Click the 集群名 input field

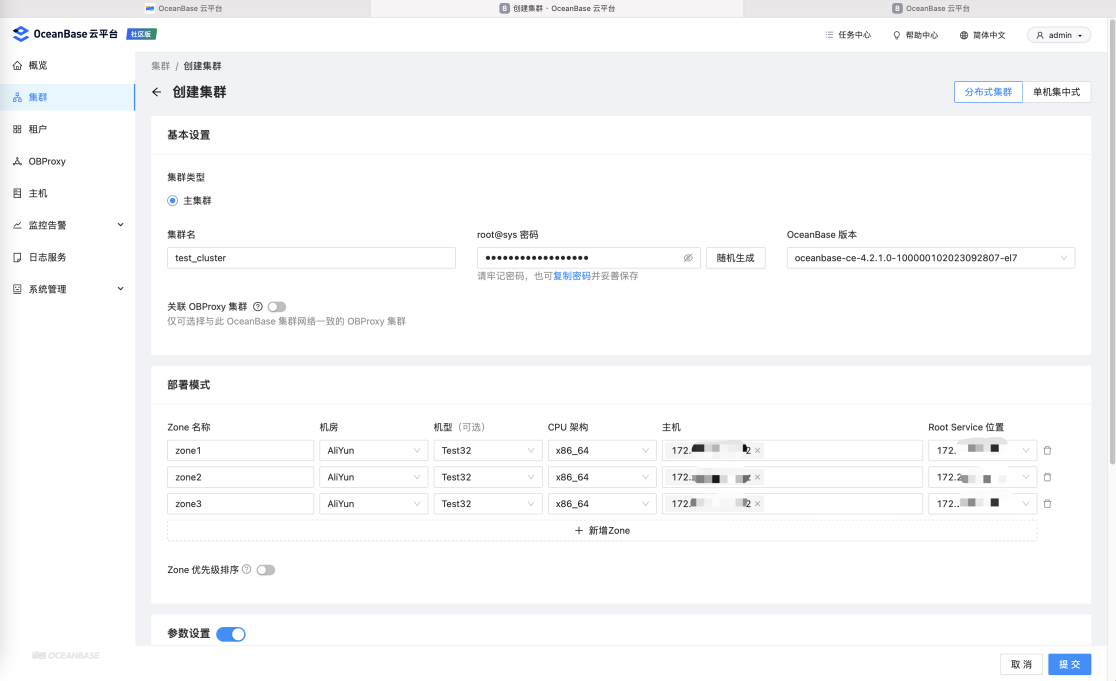coord(311,258)
